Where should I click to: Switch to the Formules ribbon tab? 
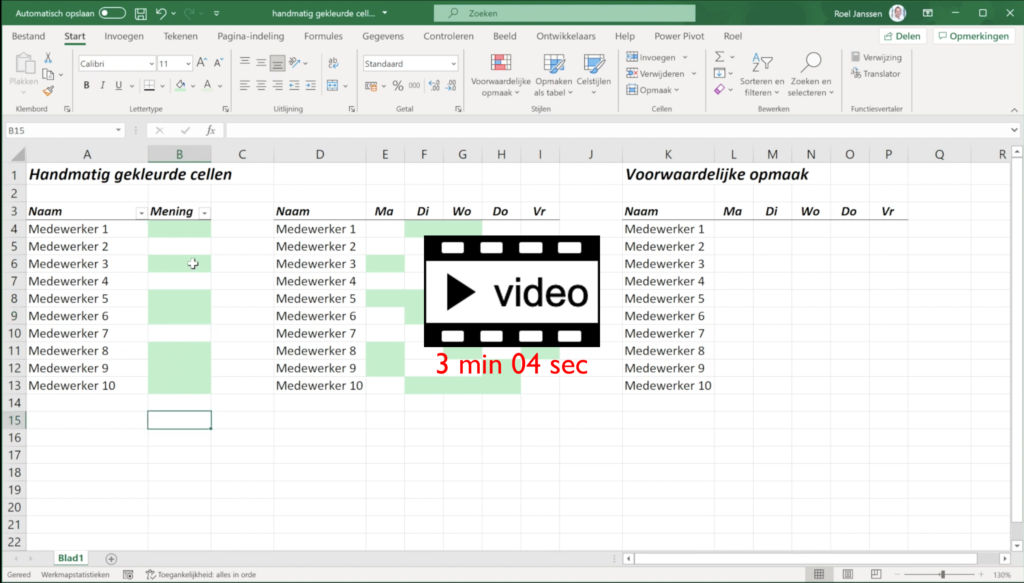pos(325,35)
